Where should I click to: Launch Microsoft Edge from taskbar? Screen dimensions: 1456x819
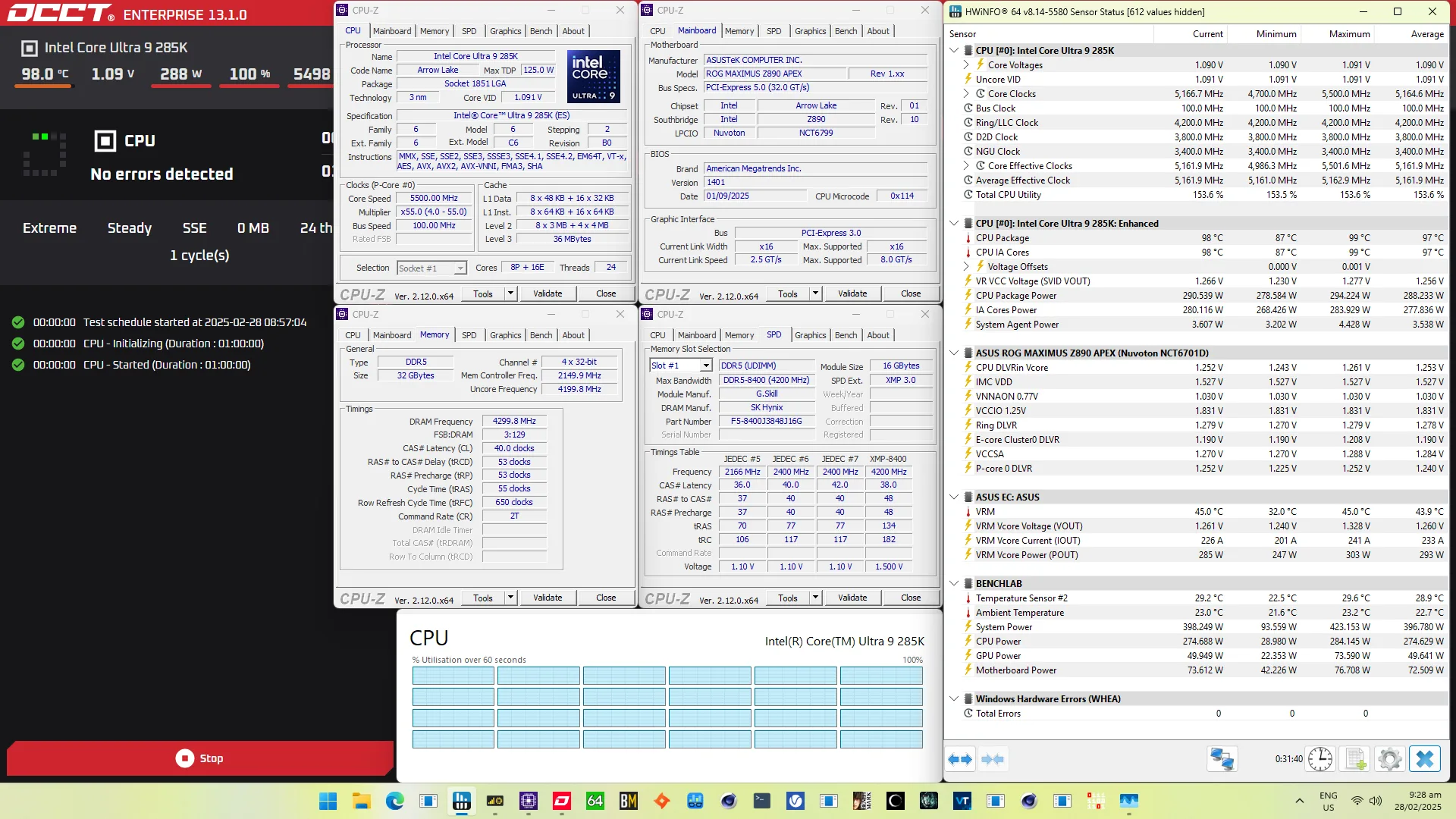(395, 801)
